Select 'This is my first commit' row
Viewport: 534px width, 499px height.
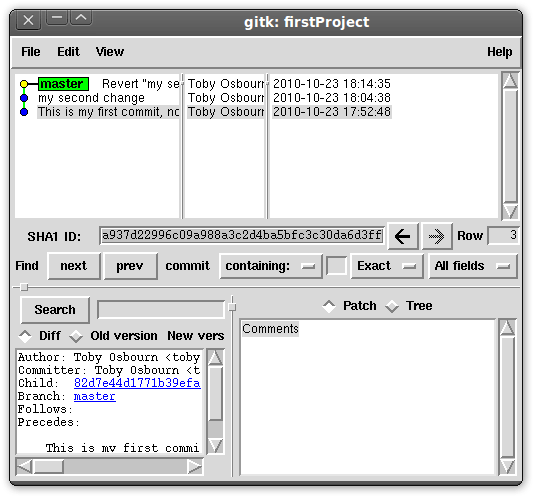[108, 112]
